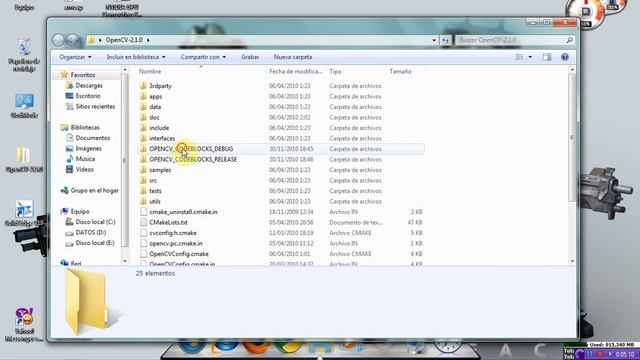The width and height of the screenshot is (640, 360).
Task: Open the Organizar dropdown menu
Action: coord(76,57)
